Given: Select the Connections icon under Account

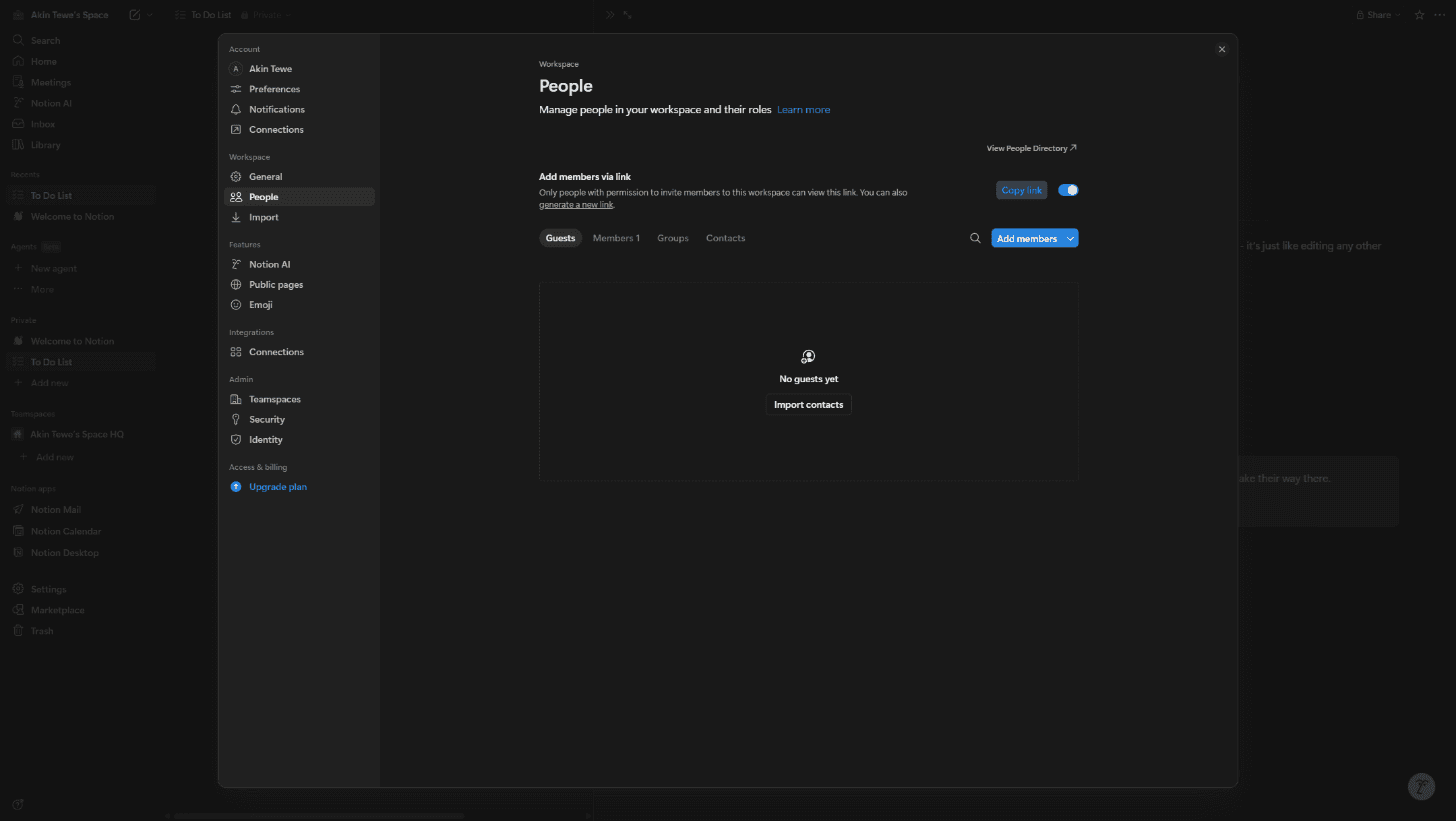Looking at the screenshot, I should [x=236, y=130].
